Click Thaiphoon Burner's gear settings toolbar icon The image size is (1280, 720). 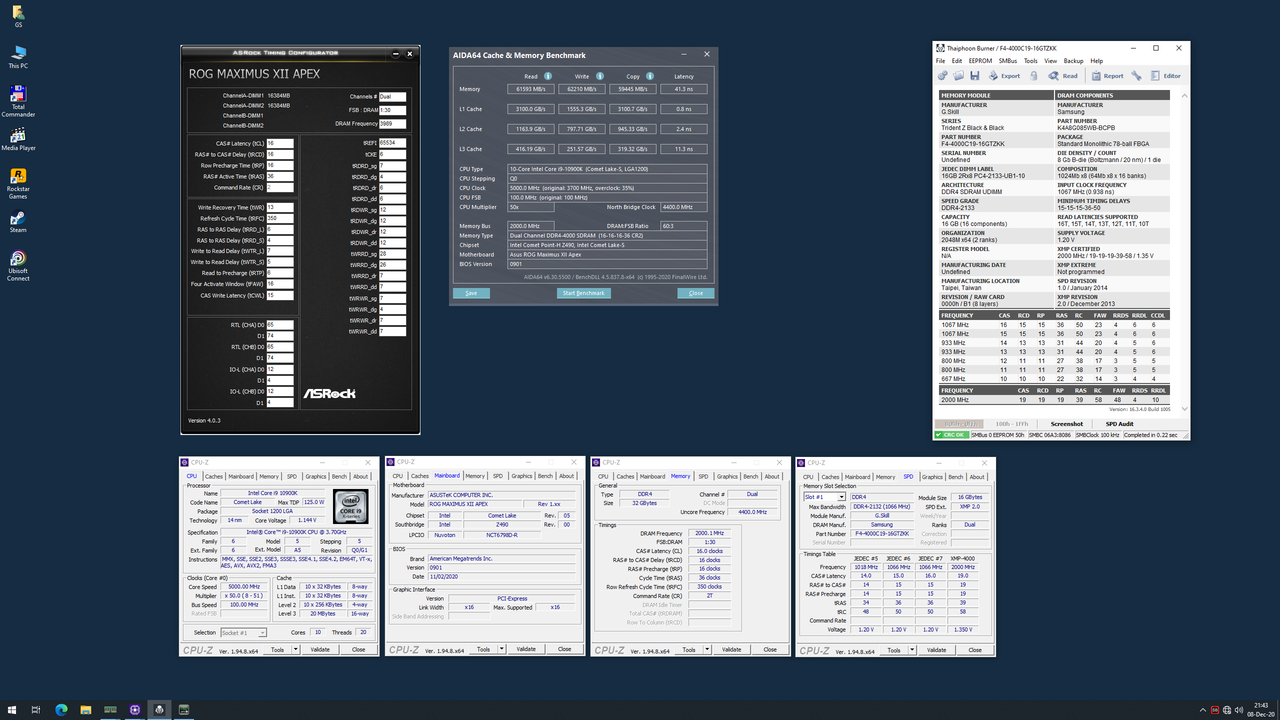pos(943,75)
